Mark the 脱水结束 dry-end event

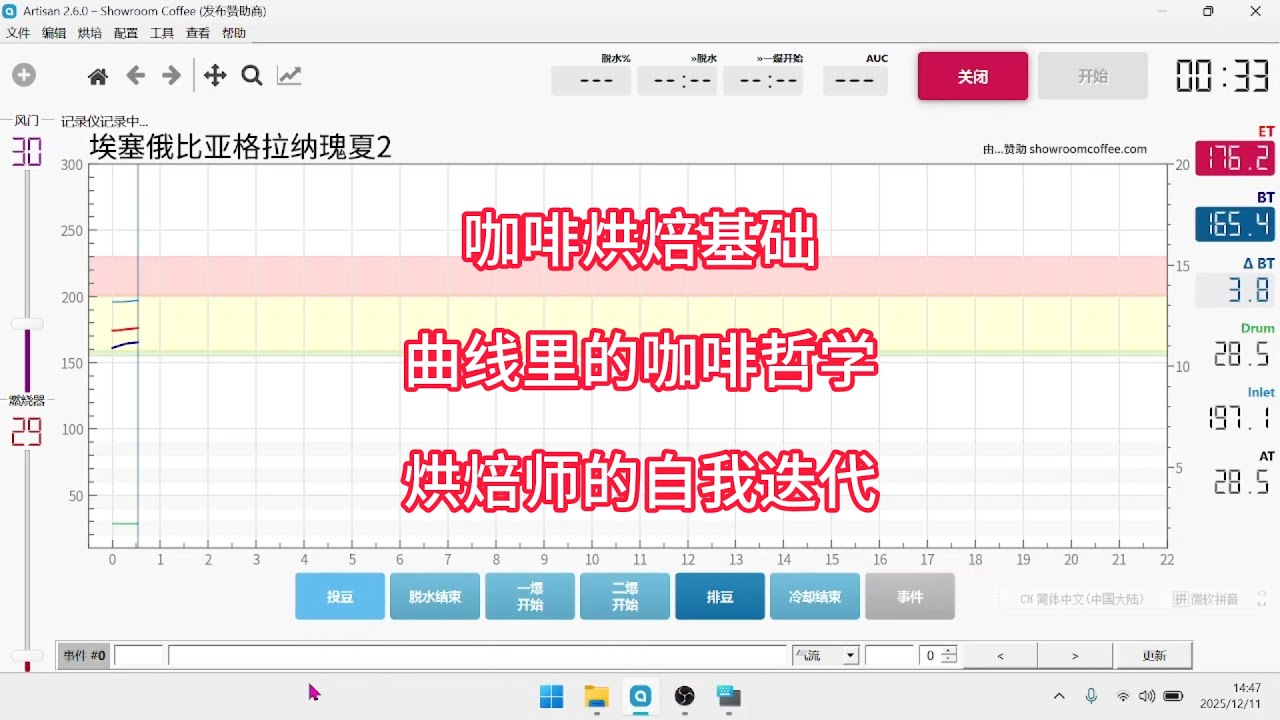pyautogui.click(x=435, y=597)
